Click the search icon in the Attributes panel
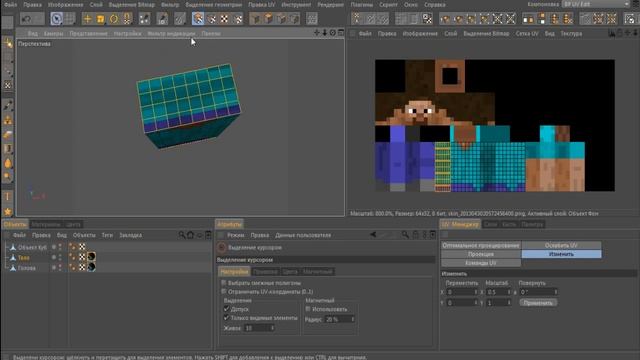Screen dimensions: 640x360 405,235
